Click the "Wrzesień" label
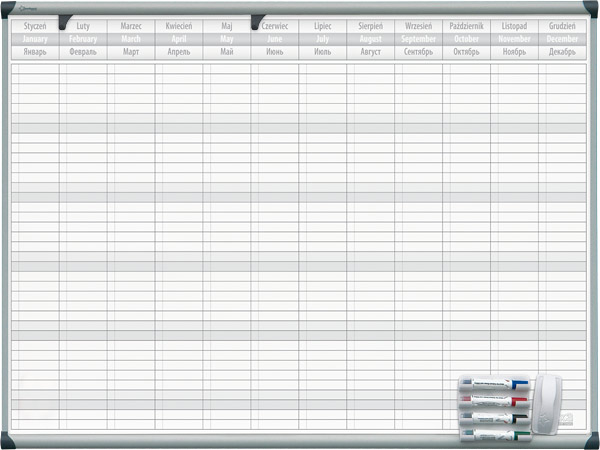600x450 pixels. [x=419, y=26]
